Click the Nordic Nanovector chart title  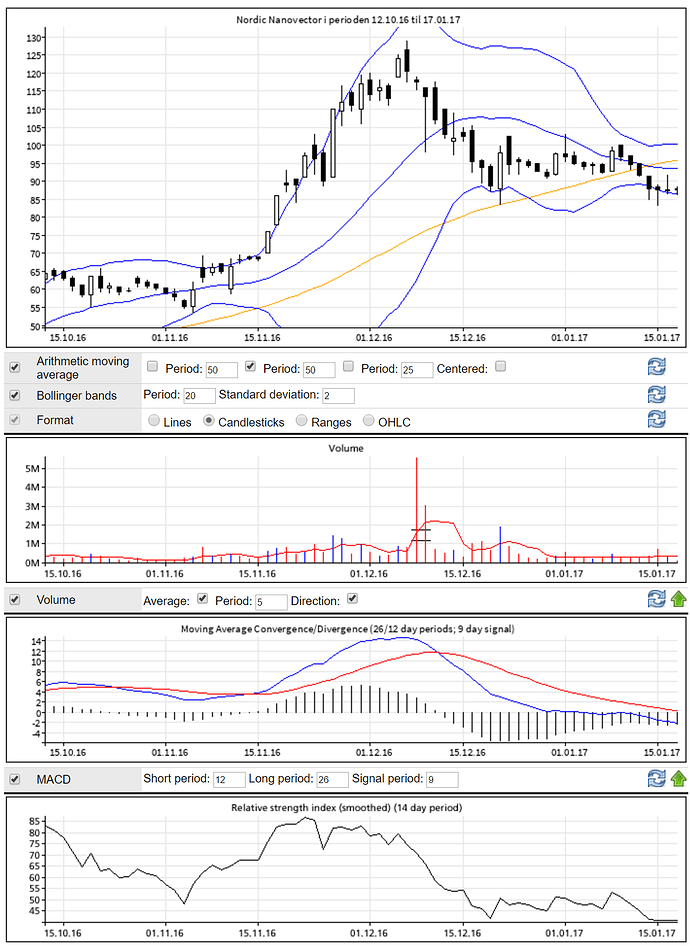coord(348,20)
